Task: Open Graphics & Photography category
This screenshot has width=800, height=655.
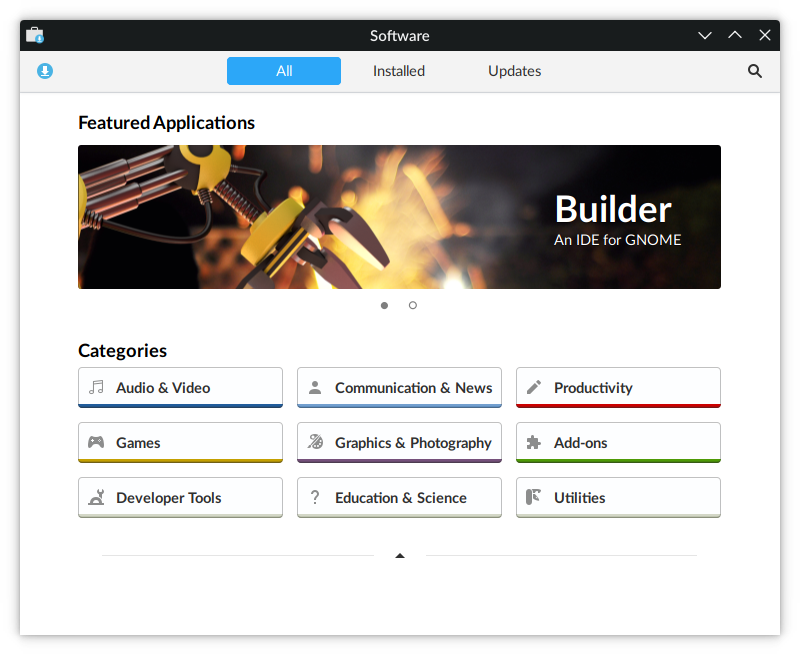Action: pyautogui.click(x=399, y=443)
